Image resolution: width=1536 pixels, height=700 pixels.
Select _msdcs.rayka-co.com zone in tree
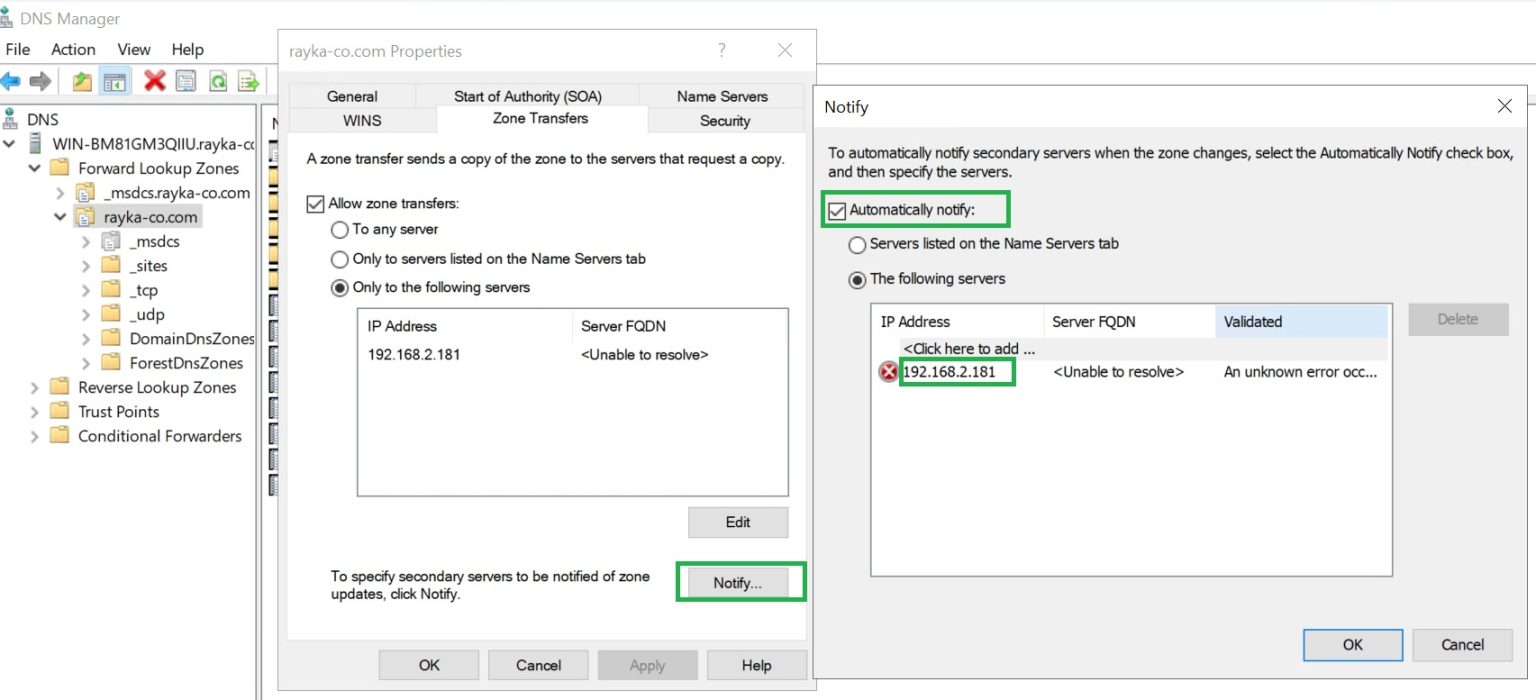pyautogui.click(x=175, y=193)
